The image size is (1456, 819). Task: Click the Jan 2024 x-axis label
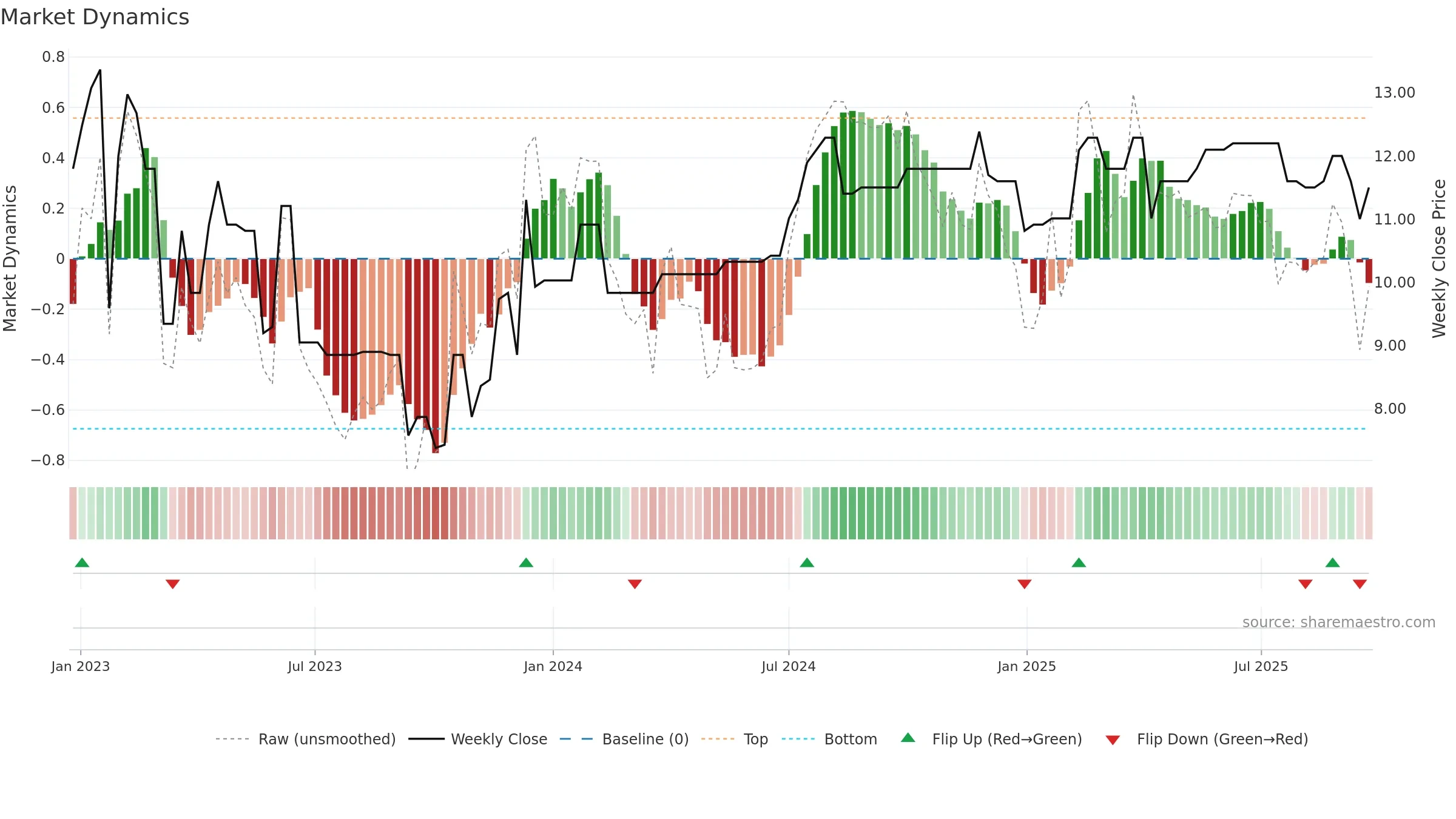[553, 666]
